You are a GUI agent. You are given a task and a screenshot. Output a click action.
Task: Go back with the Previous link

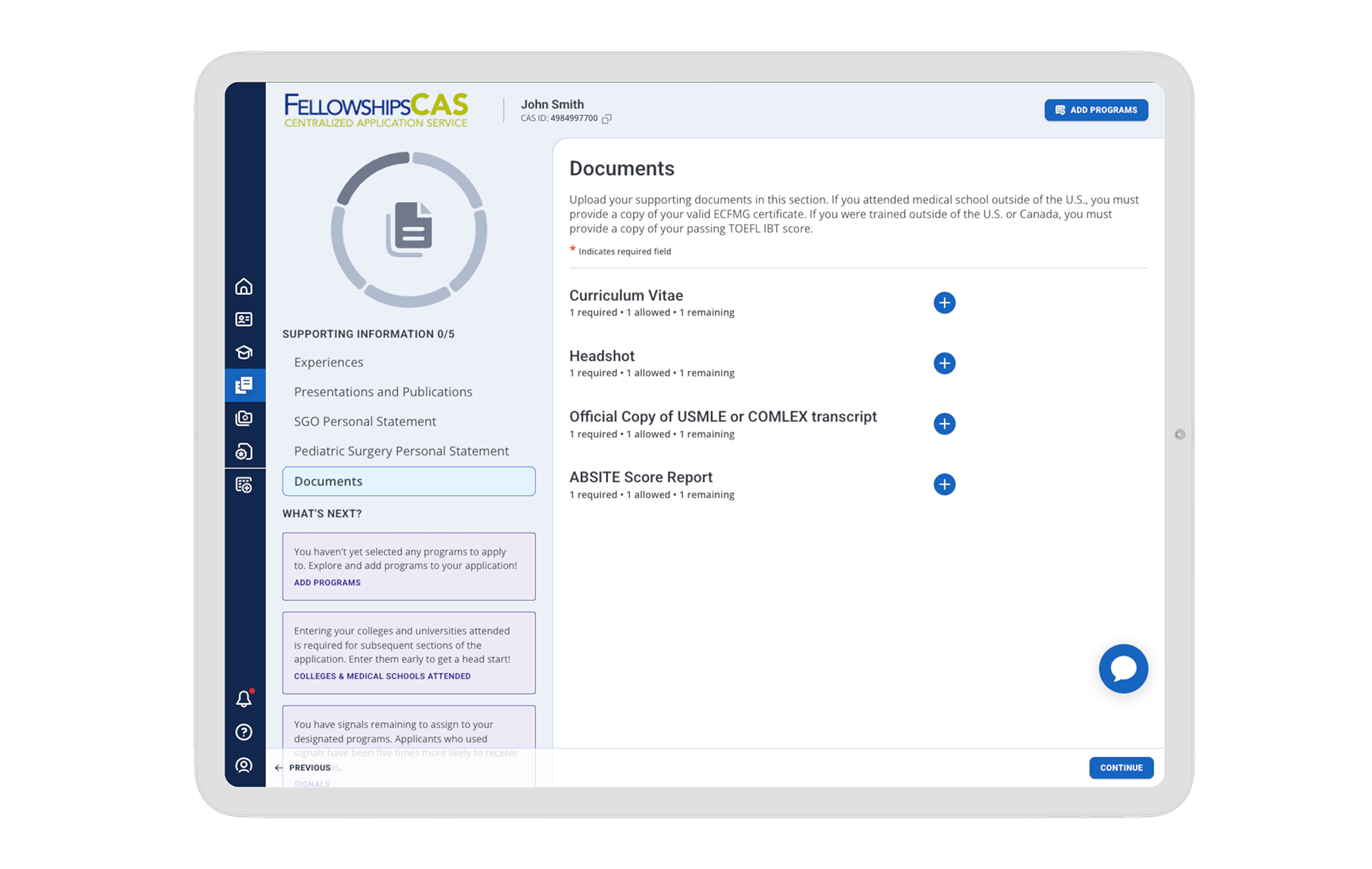(x=304, y=768)
